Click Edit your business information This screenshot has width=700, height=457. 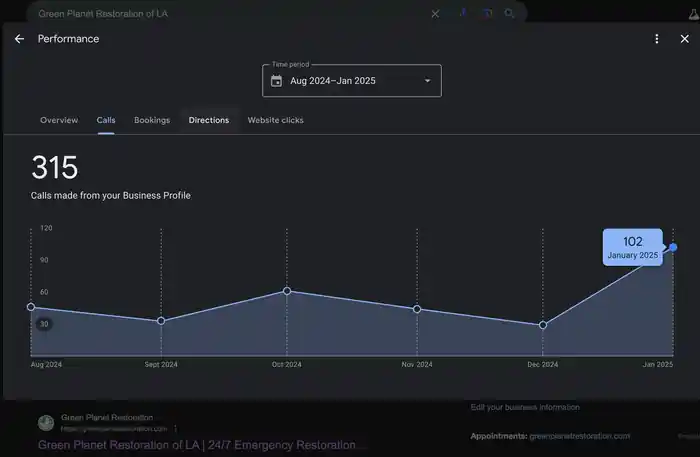(x=525, y=407)
